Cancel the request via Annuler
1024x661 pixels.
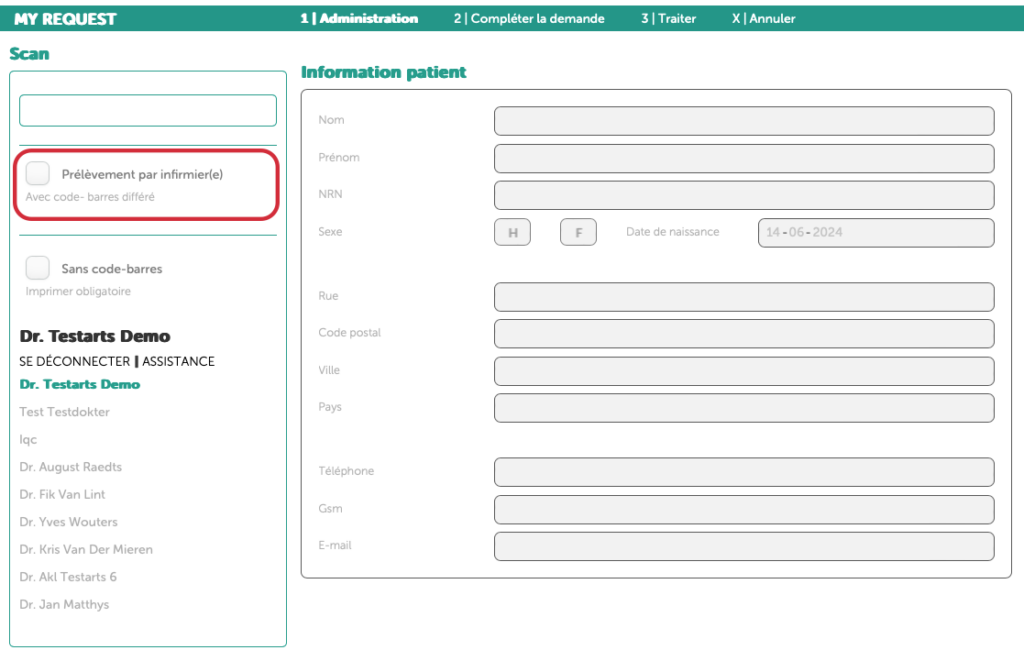point(764,18)
